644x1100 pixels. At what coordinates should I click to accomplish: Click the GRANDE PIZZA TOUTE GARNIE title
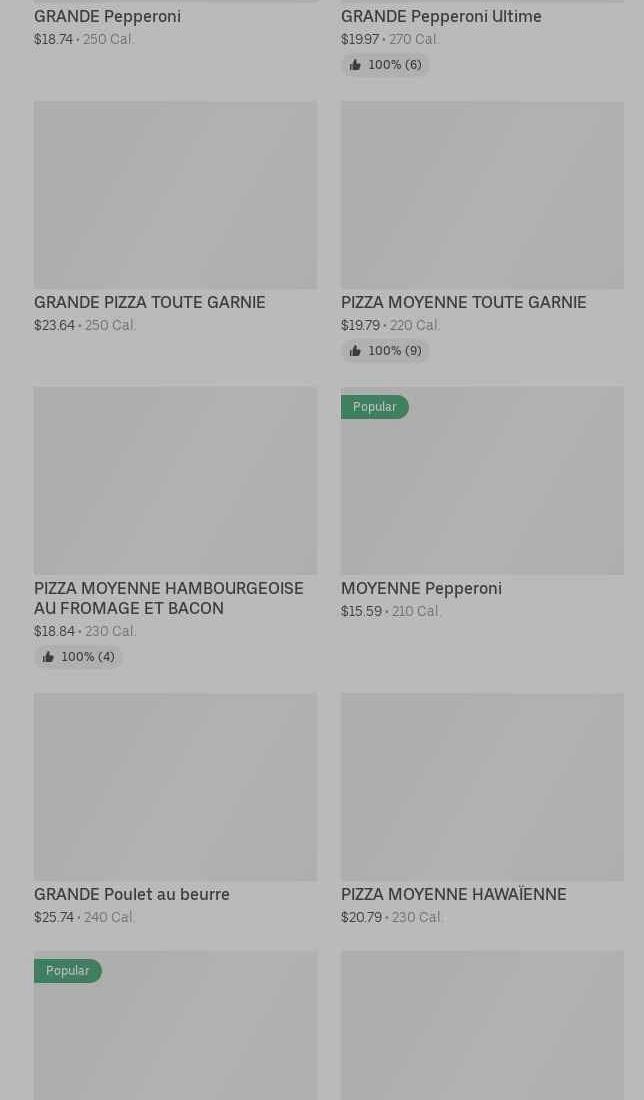(149, 302)
